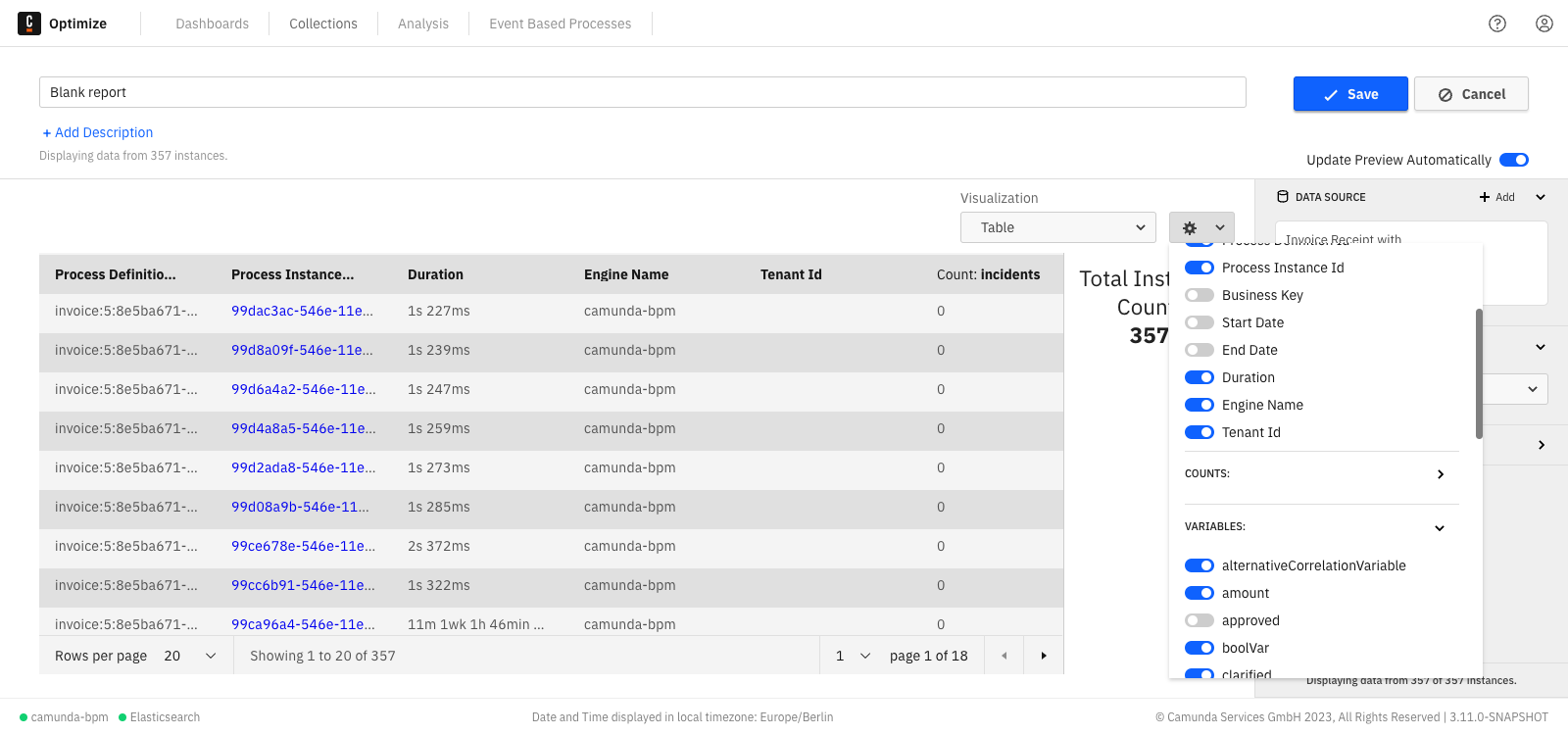
Task: Open the gear configuration popover
Action: [1201, 227]
